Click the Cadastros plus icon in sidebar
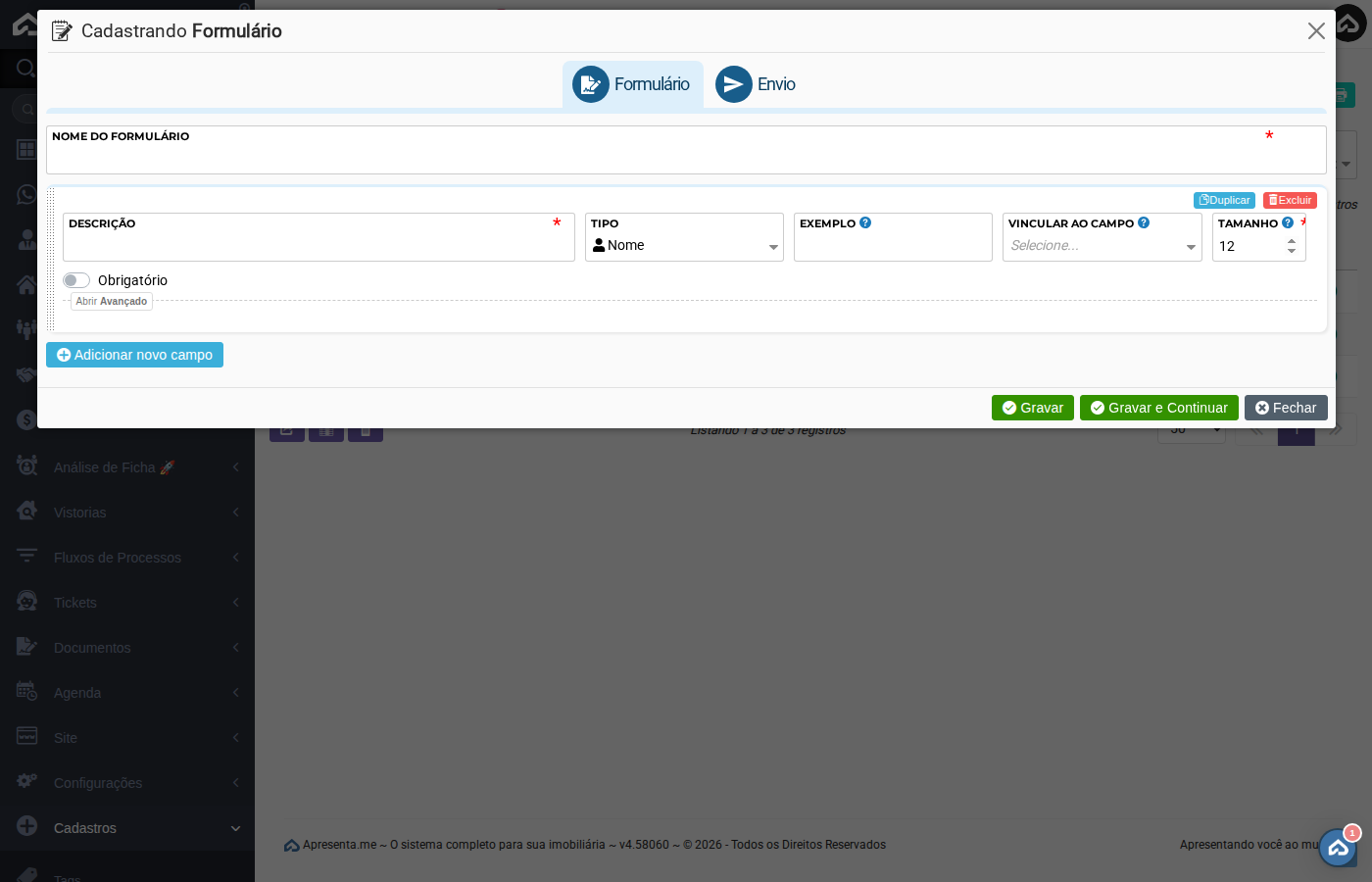The height and width of the screenshot is (882, 1372). point(27,827)
